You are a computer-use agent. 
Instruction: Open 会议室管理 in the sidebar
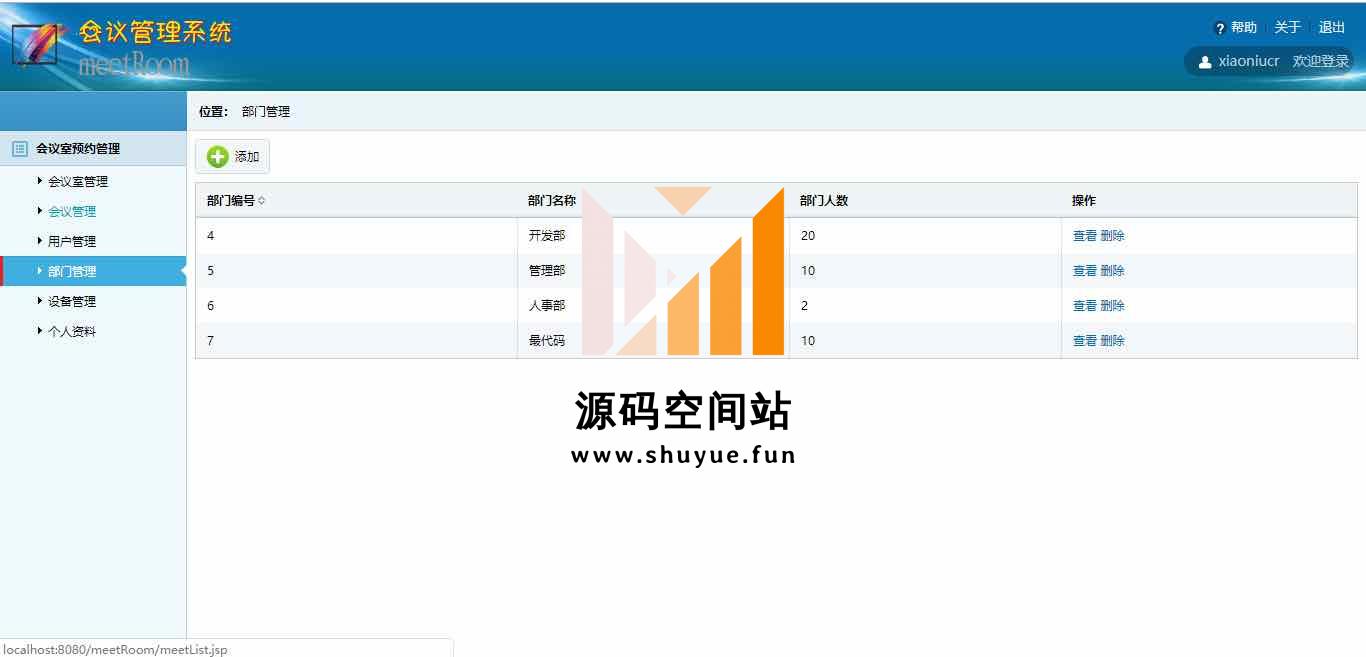[78, 182]
